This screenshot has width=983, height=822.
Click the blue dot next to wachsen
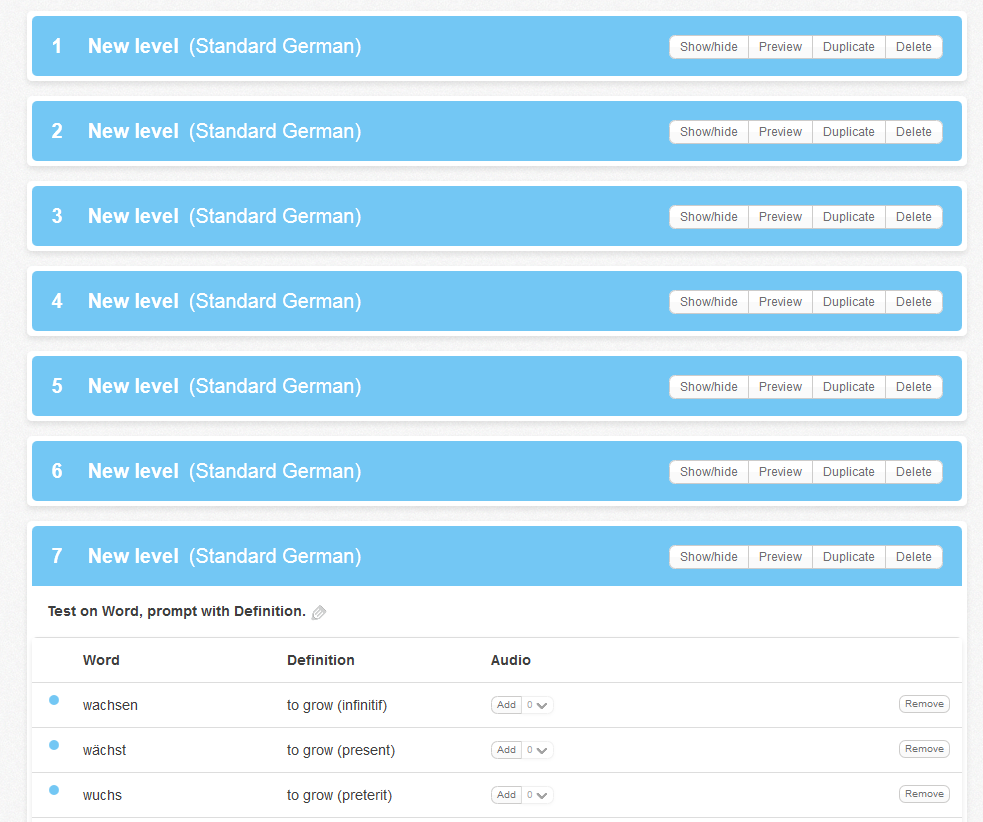click(x=54, y=700)
